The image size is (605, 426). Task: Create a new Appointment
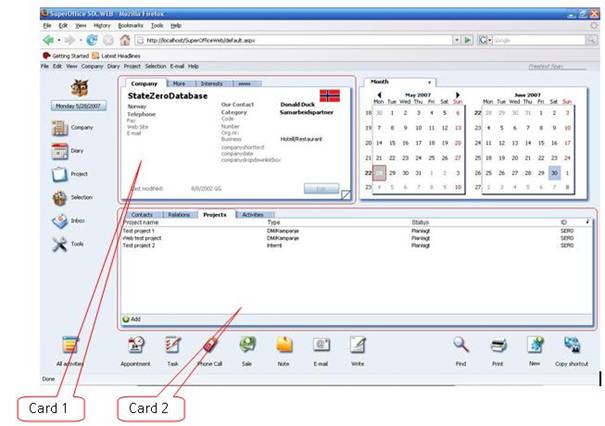pos(136,345)
